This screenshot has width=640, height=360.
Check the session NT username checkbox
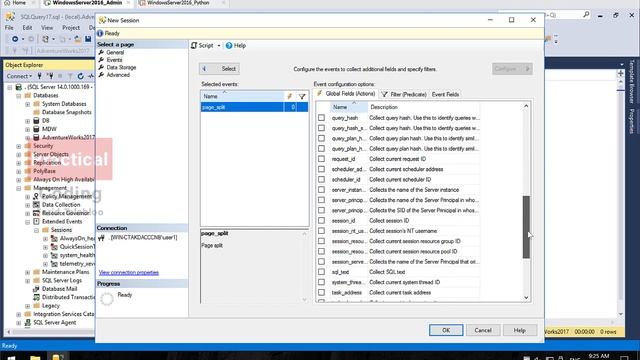[x=322, y=231]
